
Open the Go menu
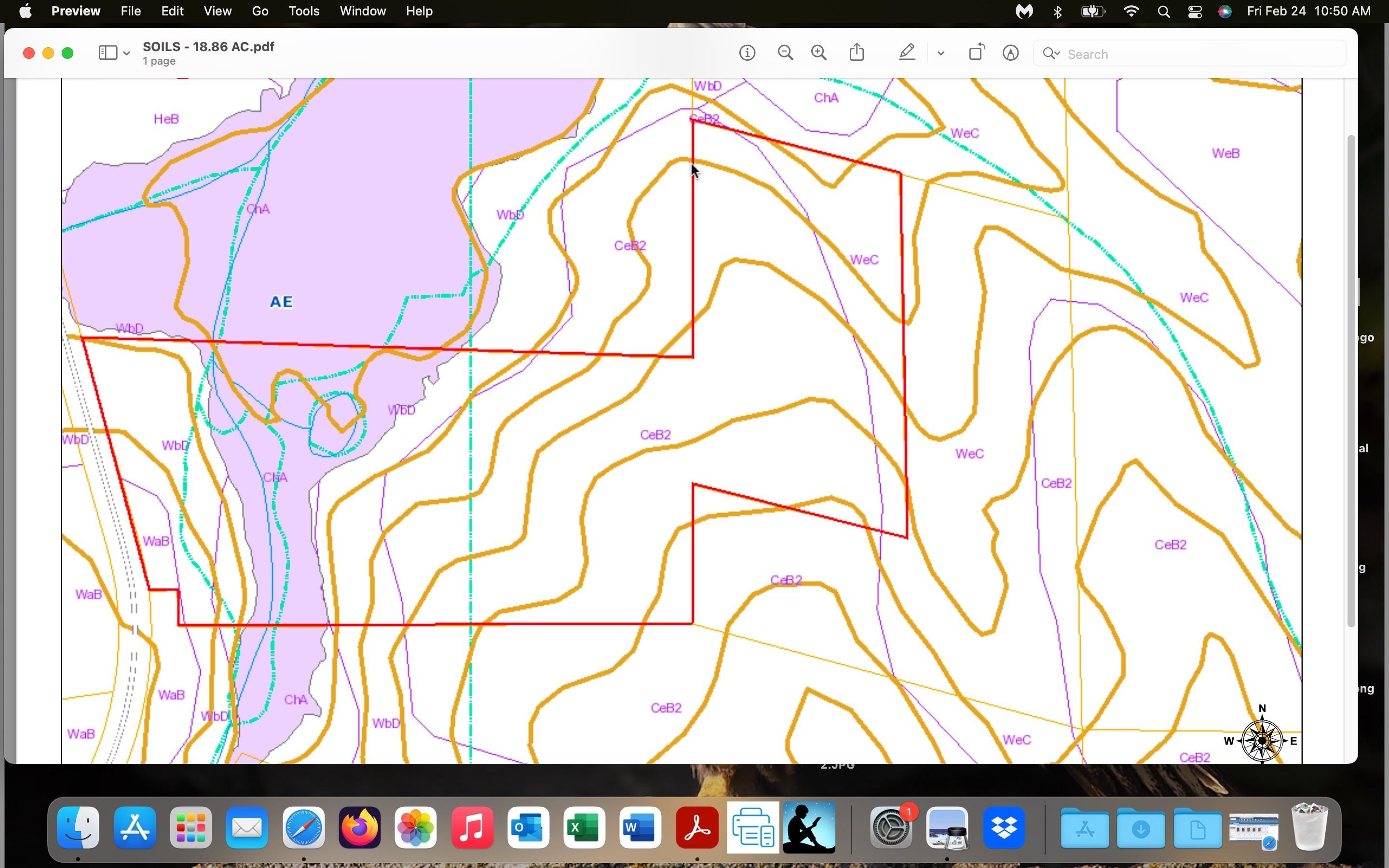coord(260,11)
